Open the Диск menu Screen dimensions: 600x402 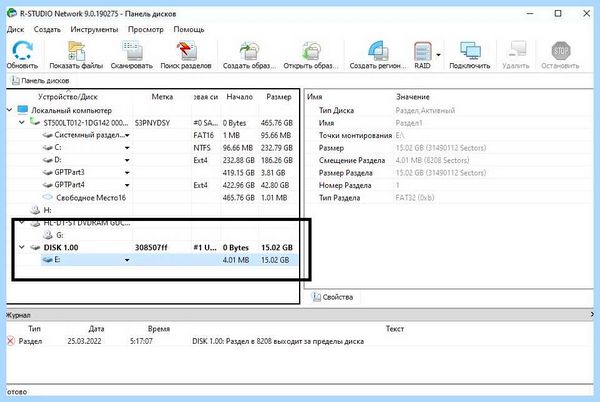point(15,29)
